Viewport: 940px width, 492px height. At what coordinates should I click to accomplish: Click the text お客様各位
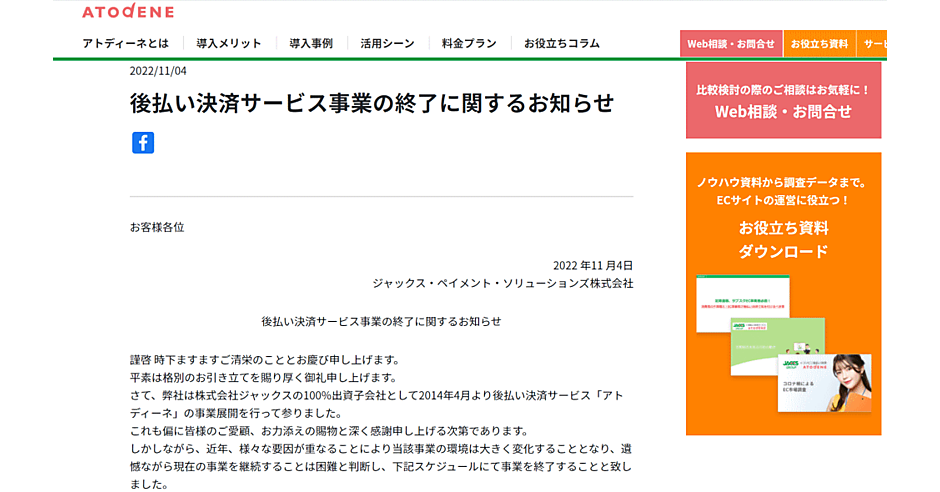coord(157,227)
